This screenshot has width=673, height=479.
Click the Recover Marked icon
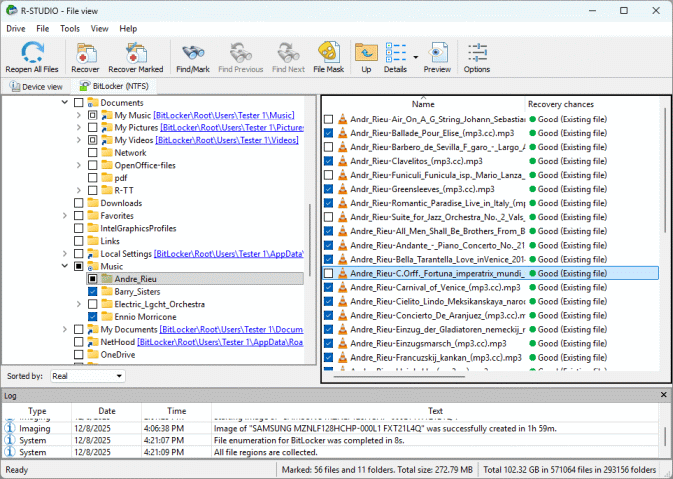tap(135, 53)
